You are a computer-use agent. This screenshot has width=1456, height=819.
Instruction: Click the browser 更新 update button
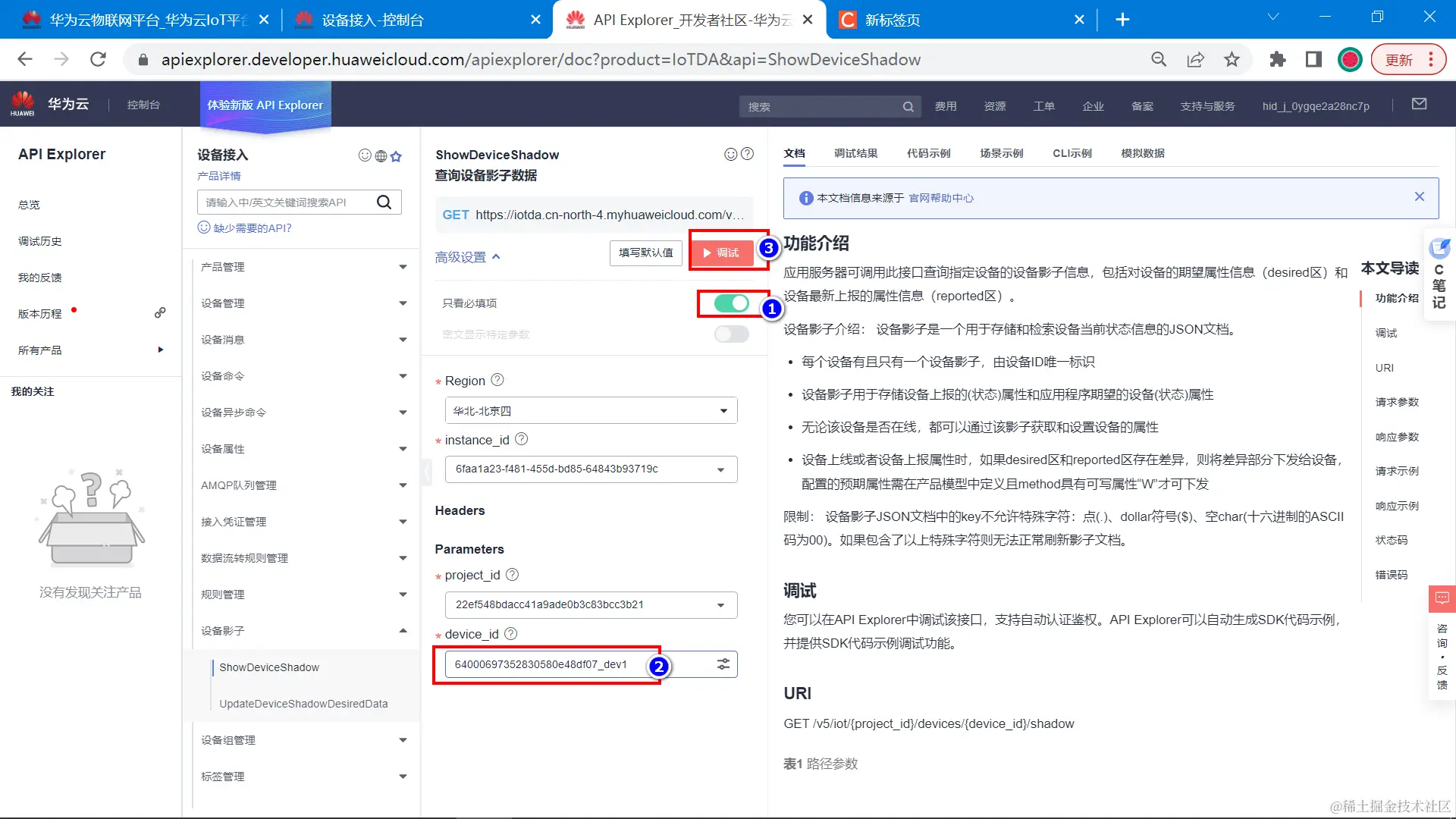1408,59
